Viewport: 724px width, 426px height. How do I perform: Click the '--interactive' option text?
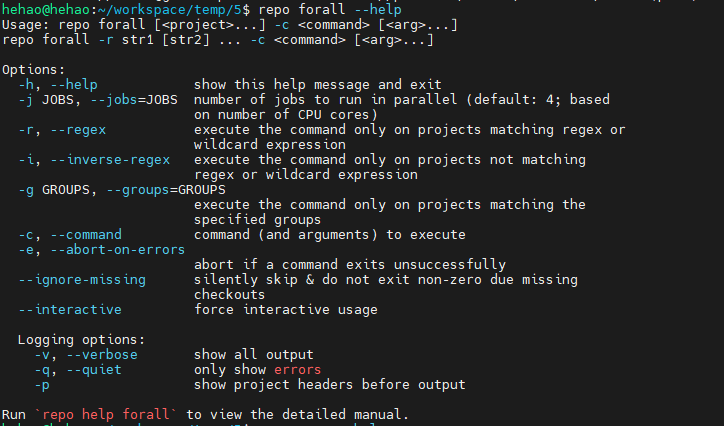(x=70, y=310)
